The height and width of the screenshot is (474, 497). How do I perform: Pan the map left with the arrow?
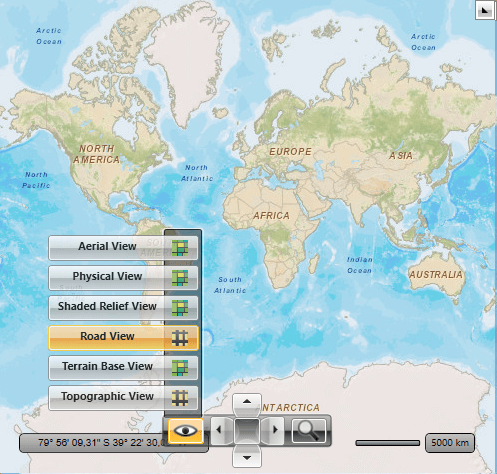coord(222,430)
